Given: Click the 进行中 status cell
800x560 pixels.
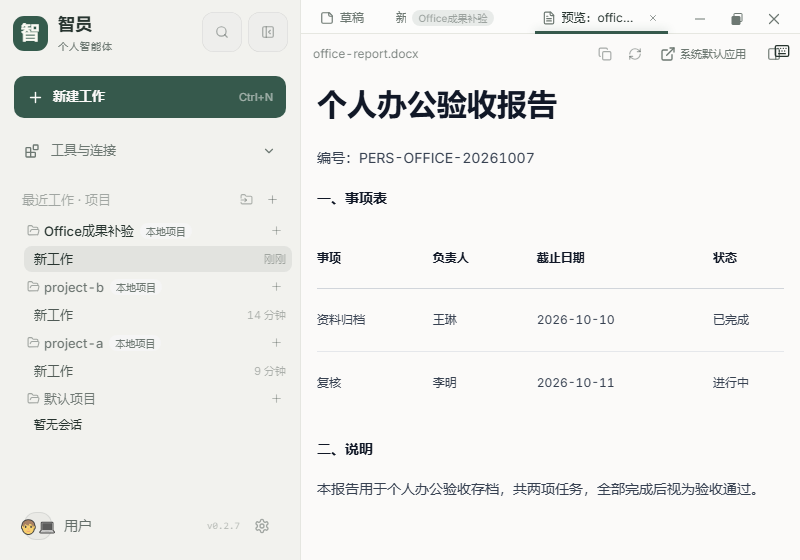Looking at the screenshot, I should [731, 383].
